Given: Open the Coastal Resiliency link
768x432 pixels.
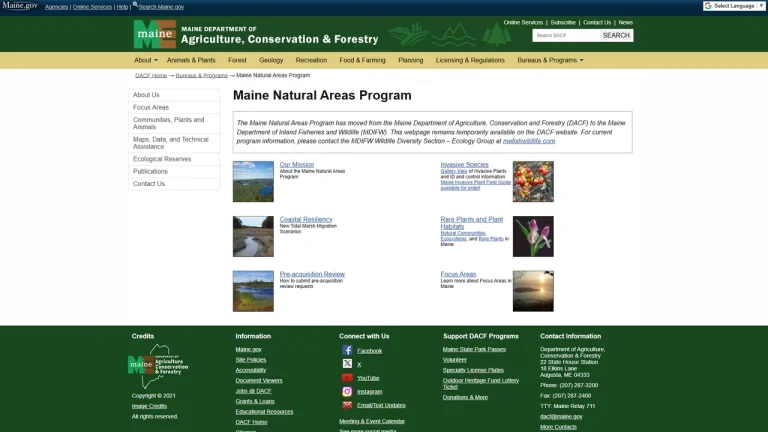Looking at the screenshot, I should click(306, 219).
